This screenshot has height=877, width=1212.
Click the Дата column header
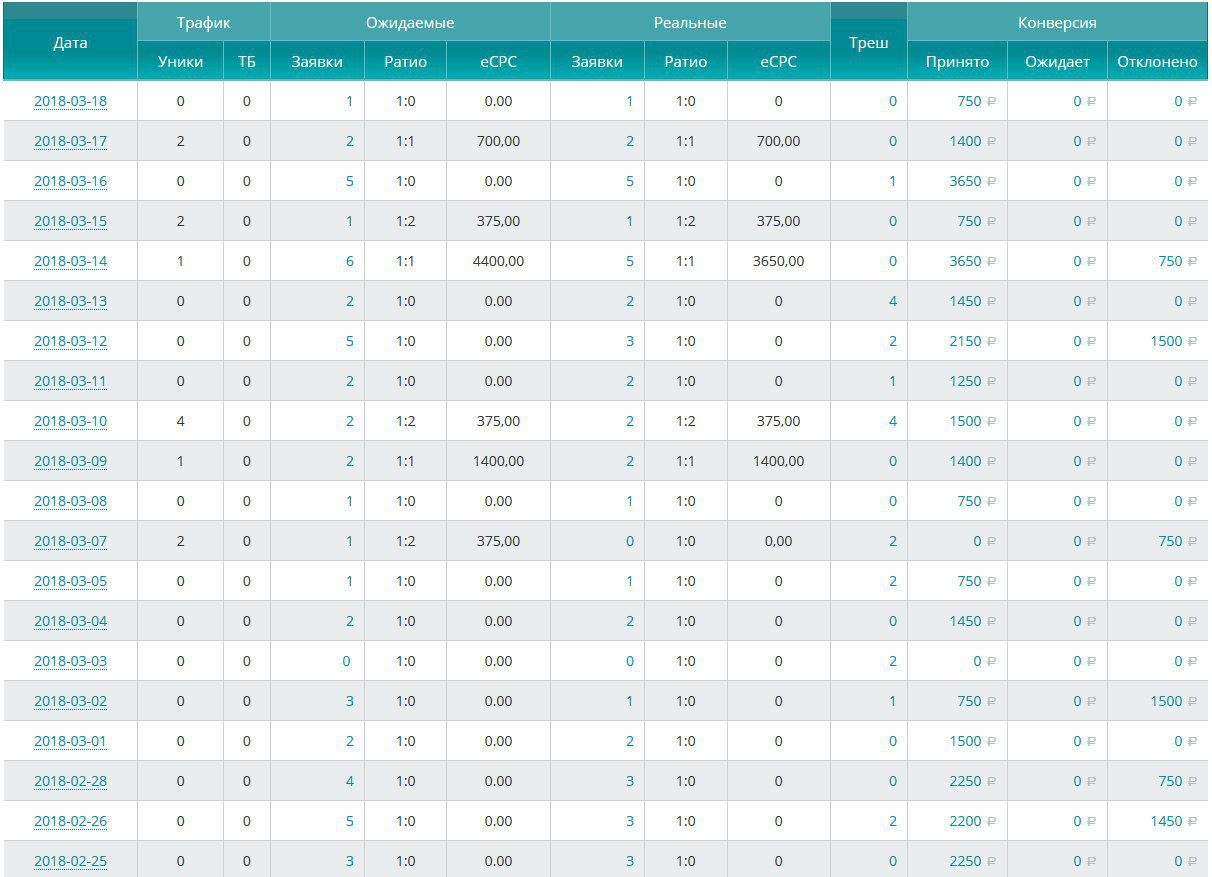point(70,42)
